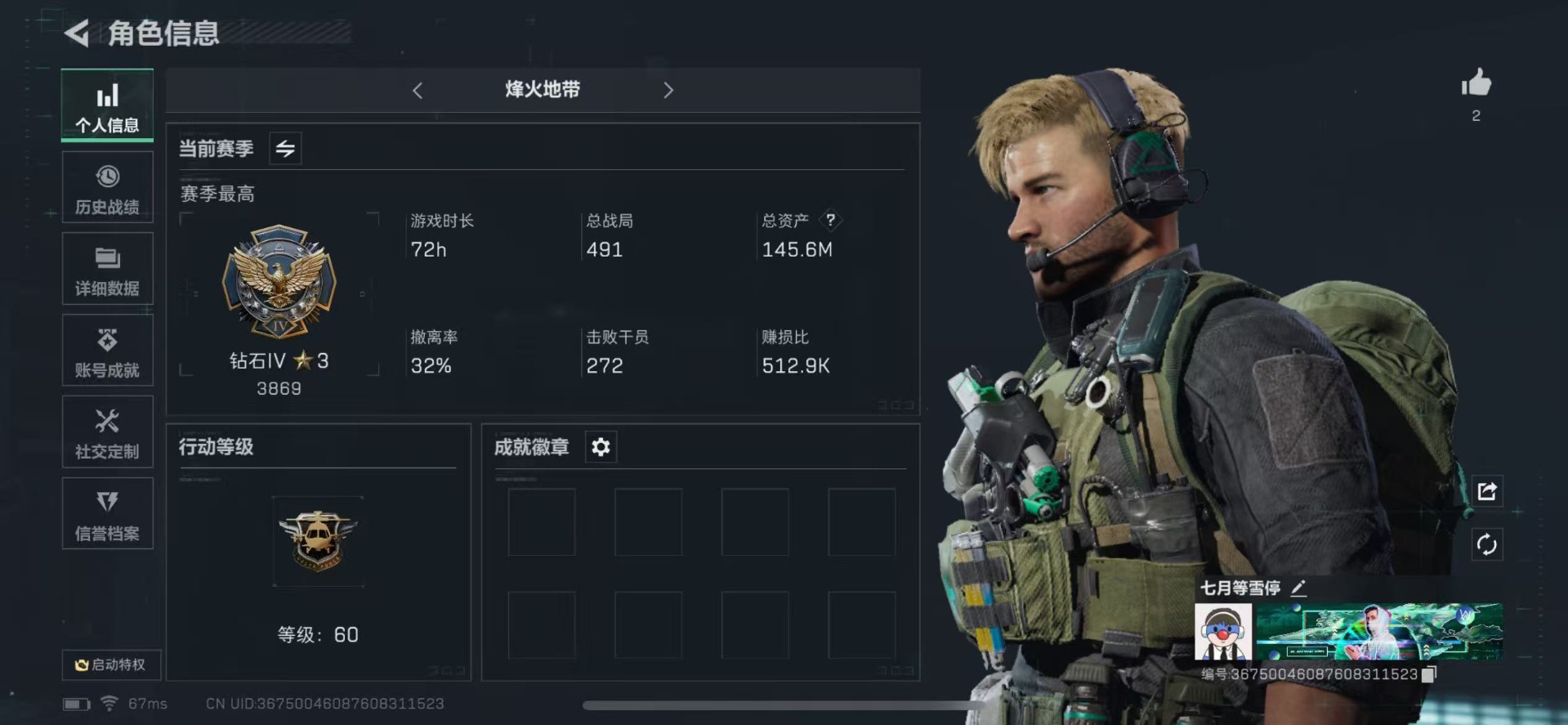The height and width of the screenshot is (725, 1568).
Task: Toggle the 当前赛季 season switch button
Action: (x=285, y=149)
